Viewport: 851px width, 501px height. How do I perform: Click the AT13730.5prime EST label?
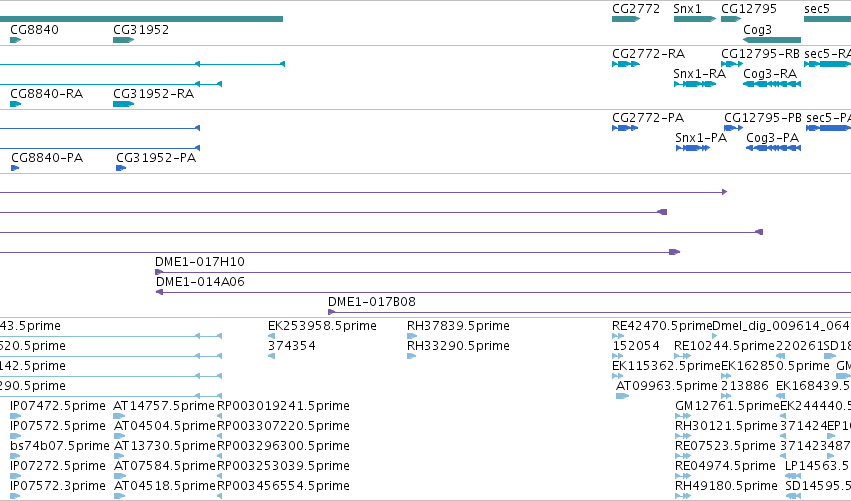pyautogui.click(x=164, y=446)
